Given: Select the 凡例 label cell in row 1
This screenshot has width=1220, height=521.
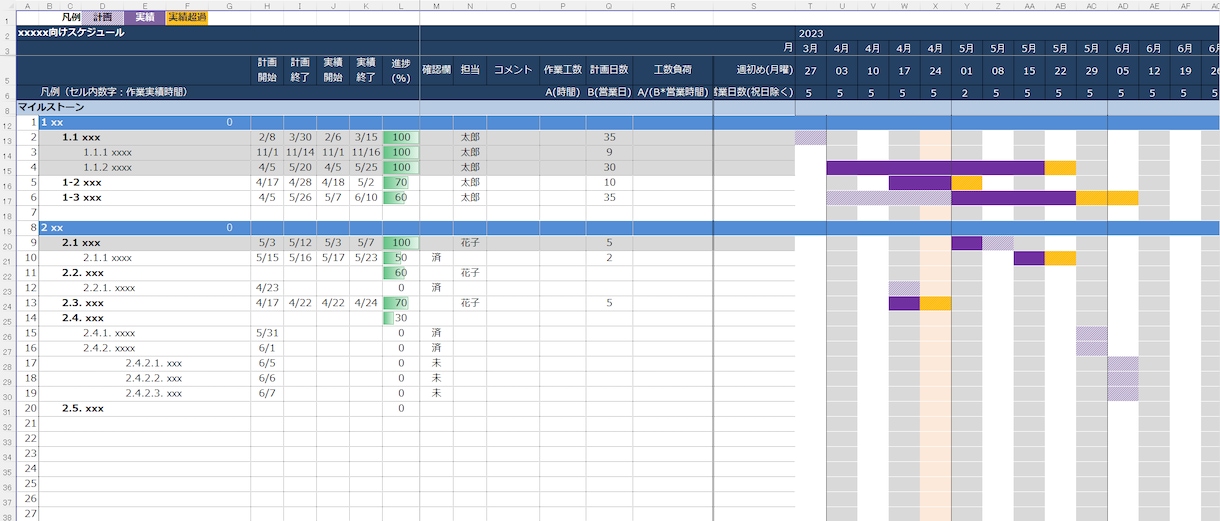Looking at the screenshot, I should pyautogui.click(x=71, y=17).
